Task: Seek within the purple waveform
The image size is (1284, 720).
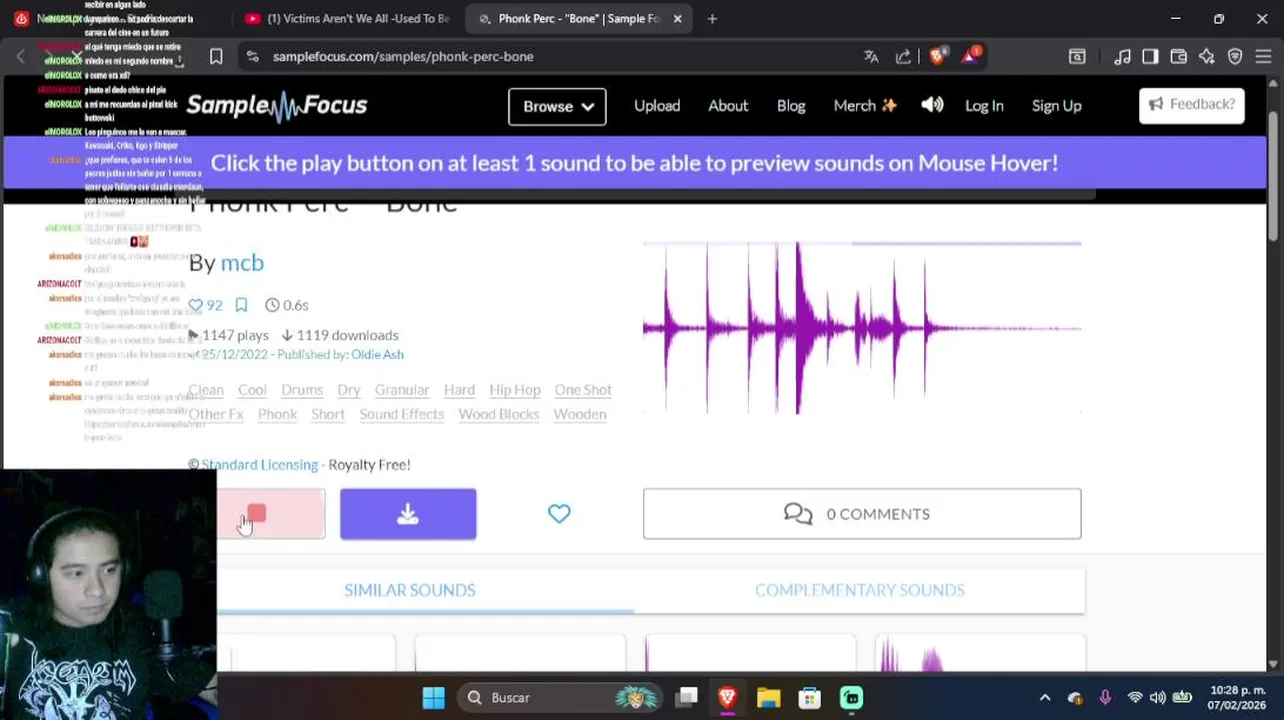Action: [x=862, y=328]
